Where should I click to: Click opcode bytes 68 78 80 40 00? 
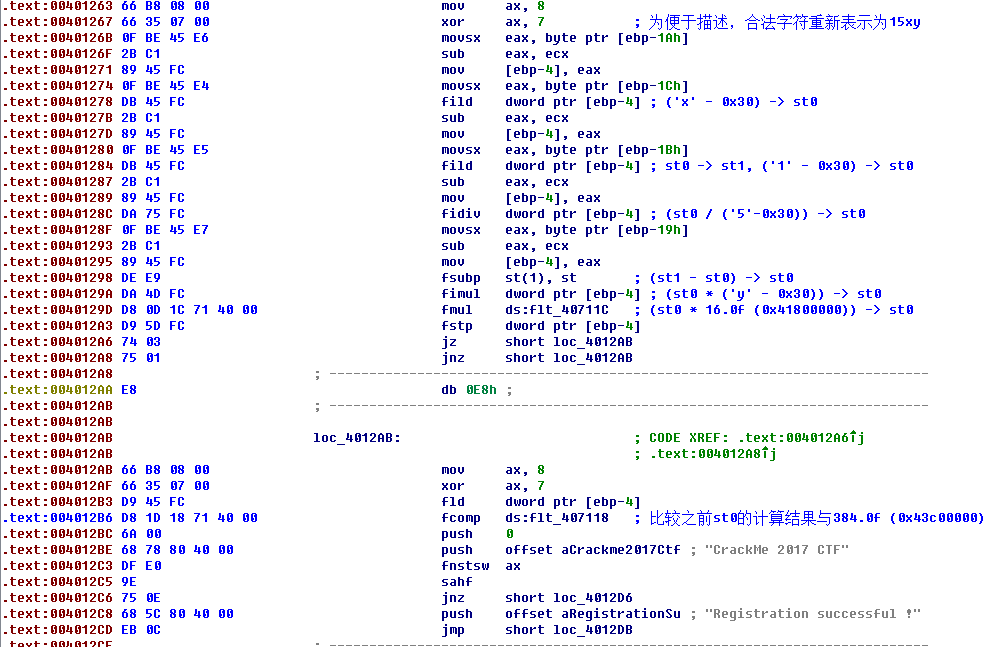[177, 550]
